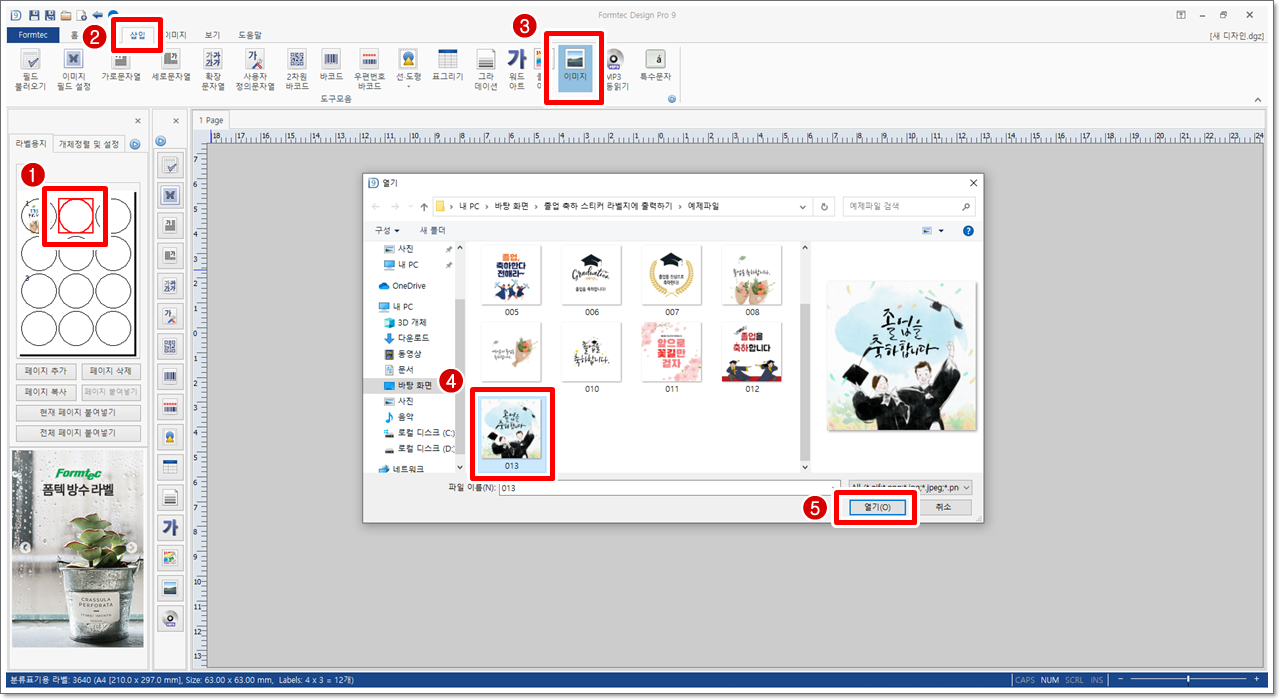Switch to the 라벨용지 panel tab

pyautogui.click(x=30, y=144)
